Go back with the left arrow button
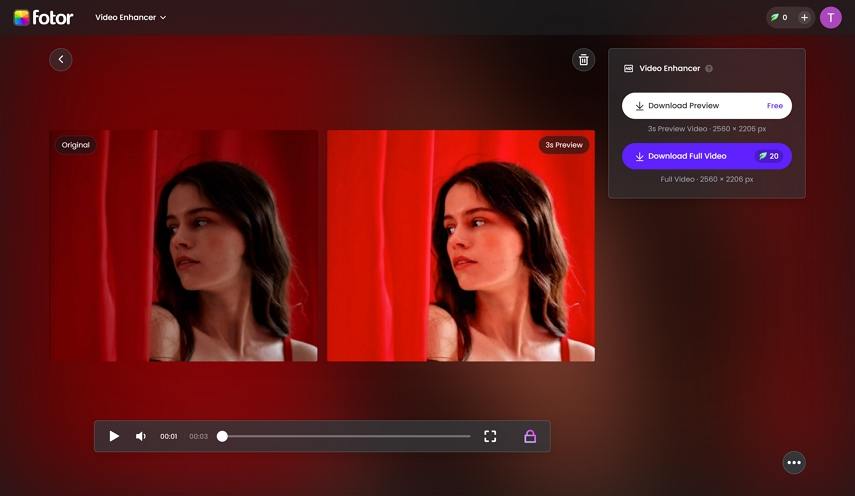Screen dimensions: 855x496 [61, 59]
